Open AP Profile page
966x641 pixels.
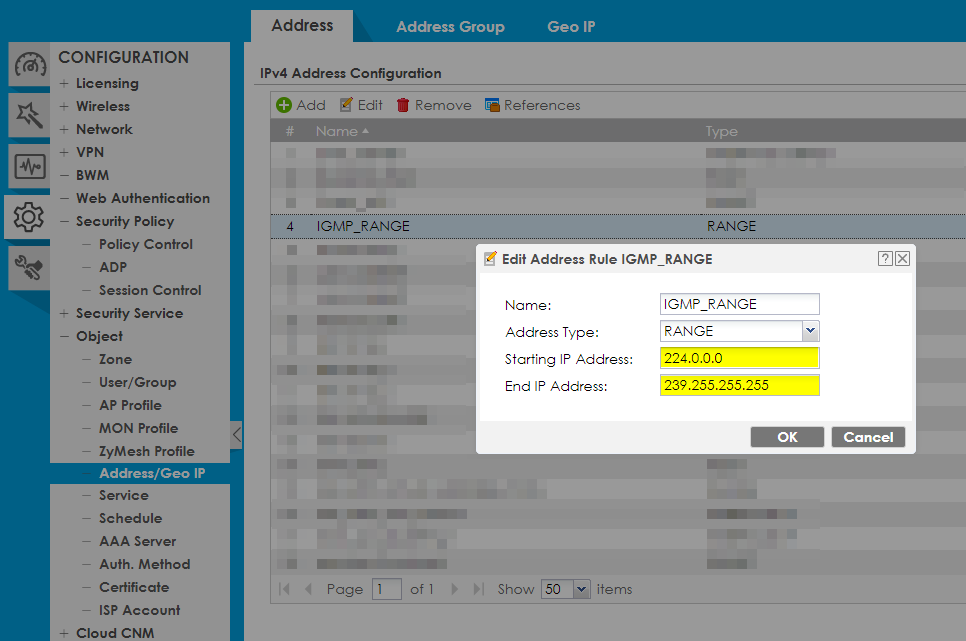pyautogui.click(x=131, y=406)
